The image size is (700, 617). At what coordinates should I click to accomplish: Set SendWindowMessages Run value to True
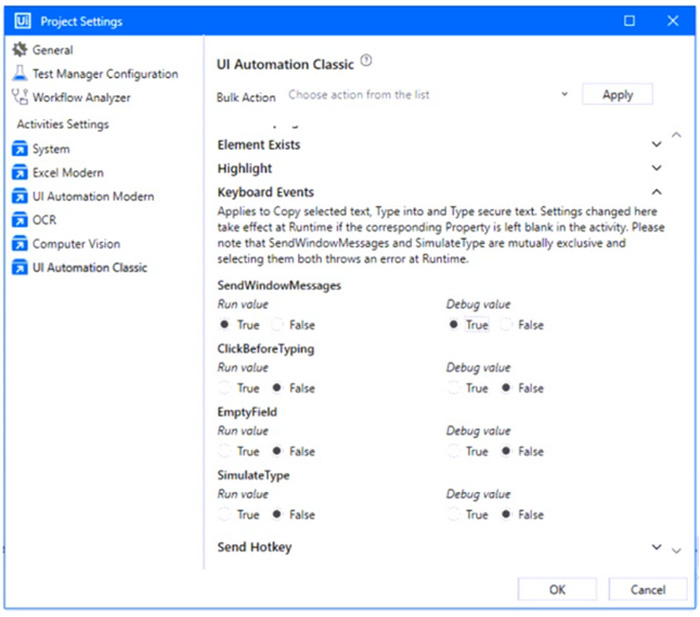pos(225,324)
